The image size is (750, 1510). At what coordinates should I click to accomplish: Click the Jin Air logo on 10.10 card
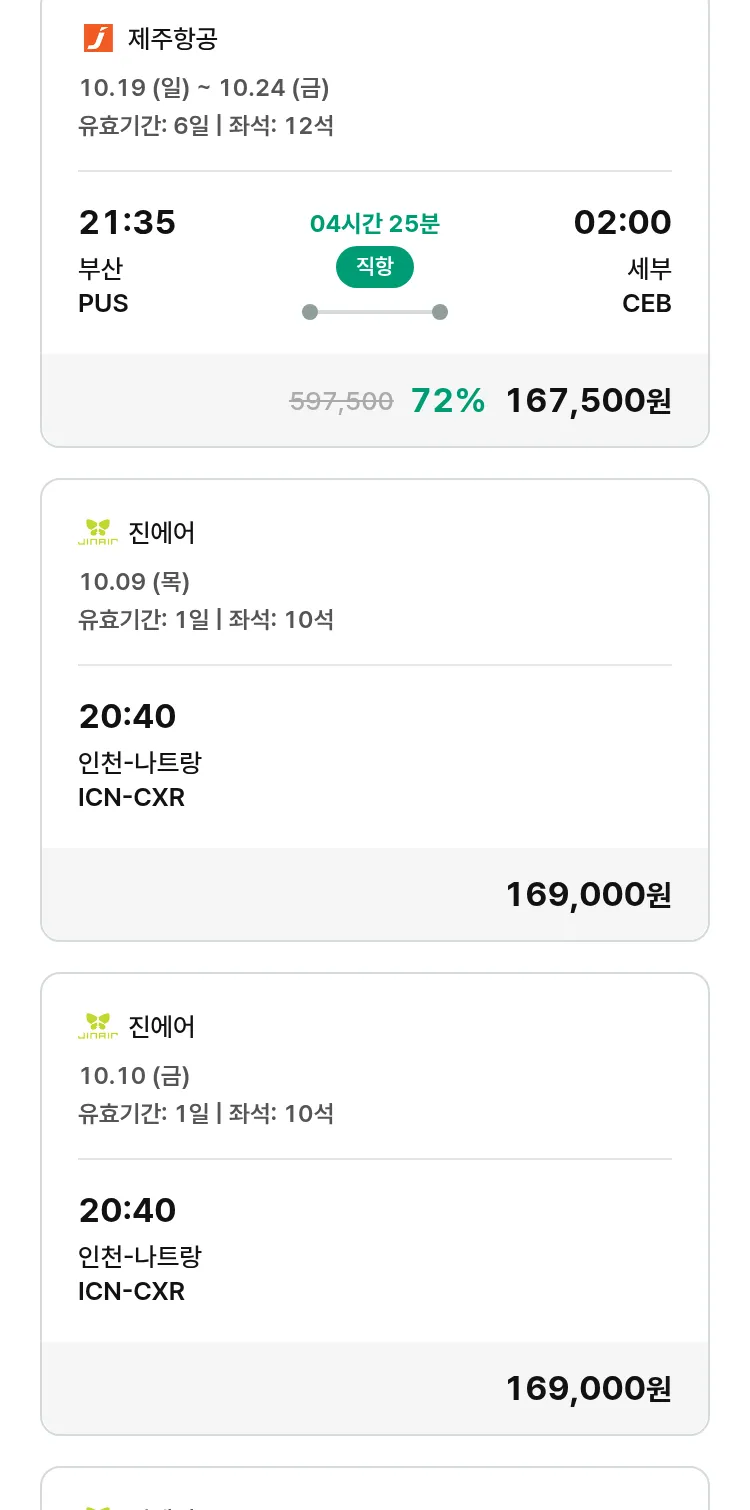pos(98,1026)
